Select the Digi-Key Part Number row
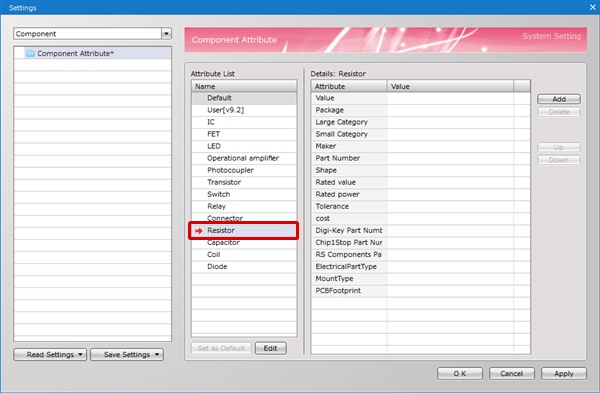The width and height of the screenshot is (600, 393). 421,231
